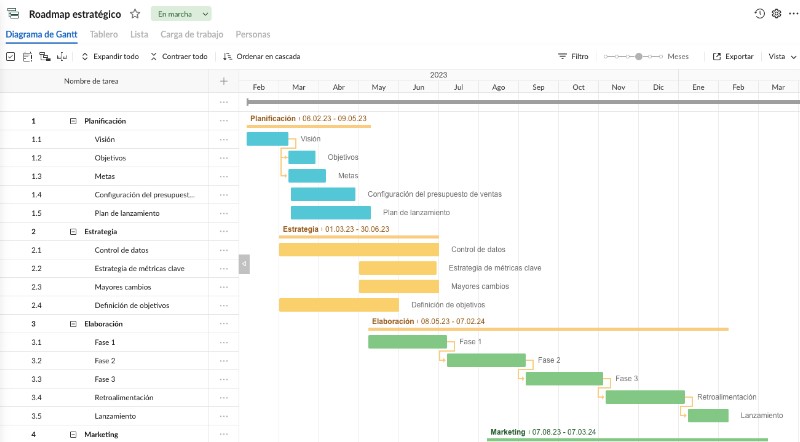Open the En marcha status dropdown

181,14
